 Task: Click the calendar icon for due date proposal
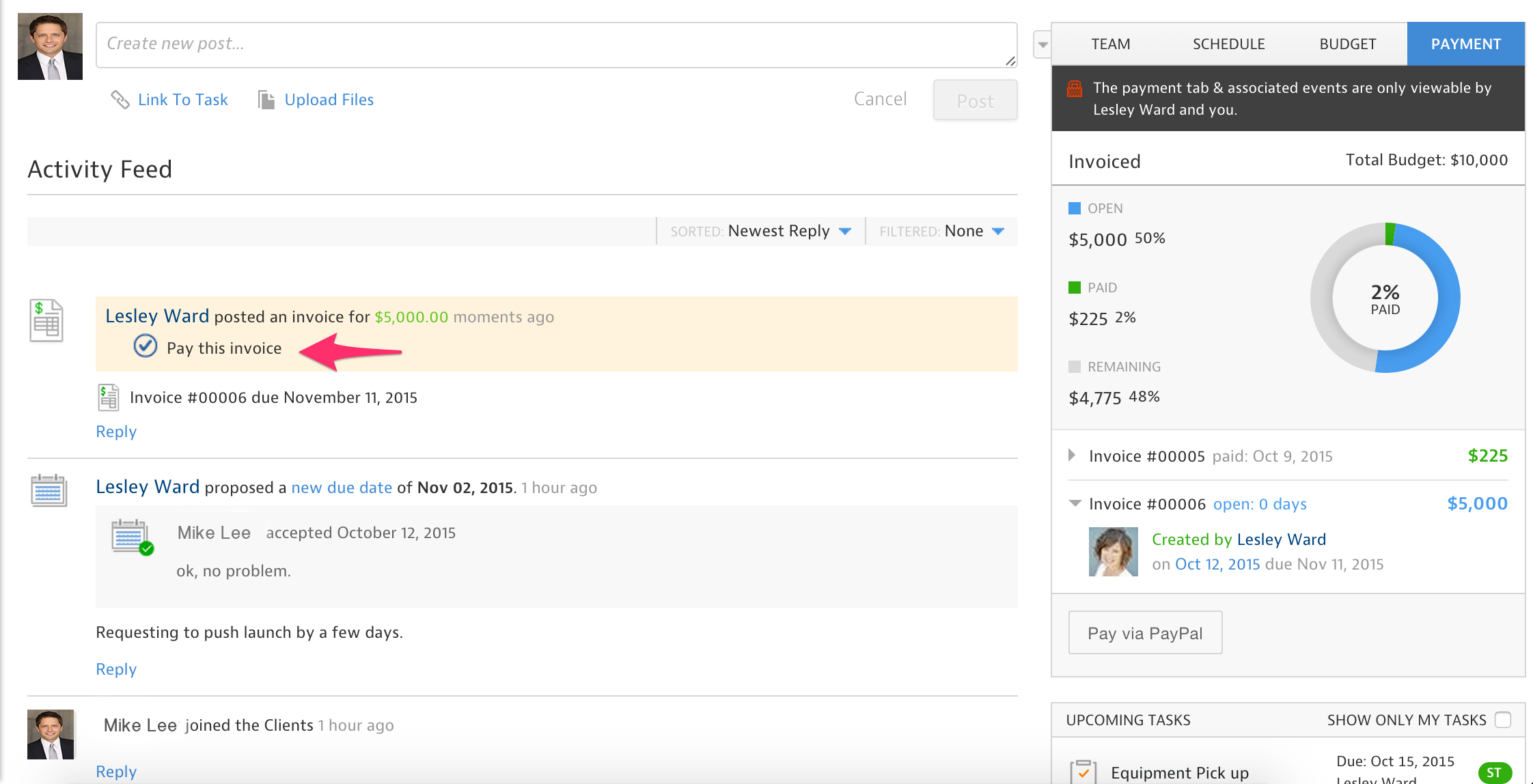[x=49, y=490]
